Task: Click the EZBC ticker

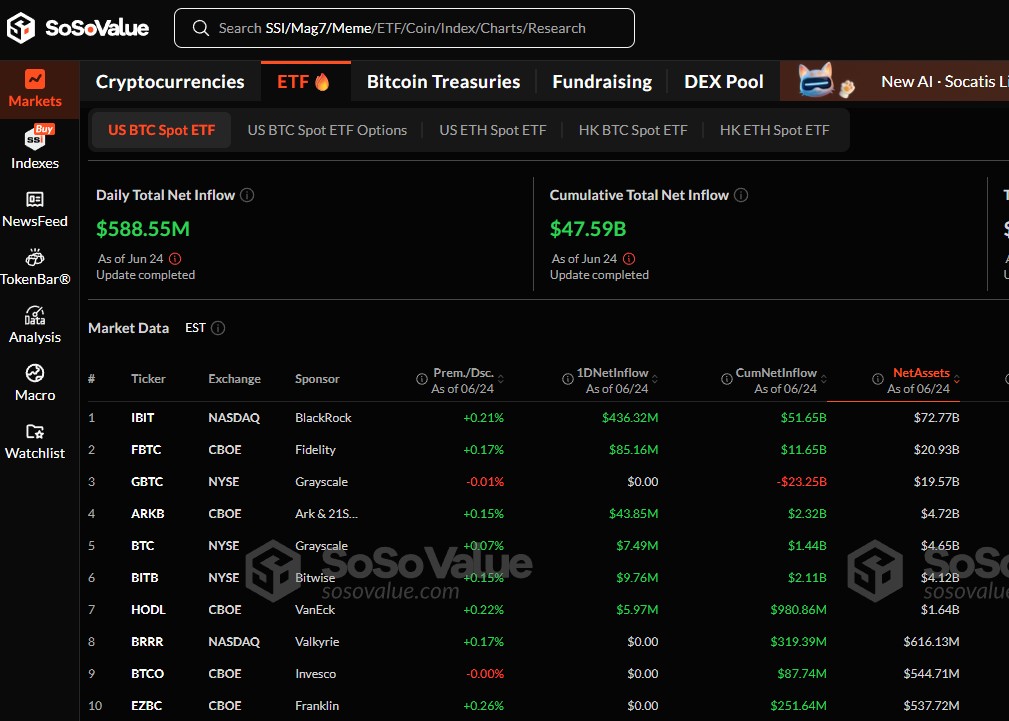Action: click(146, 706)
